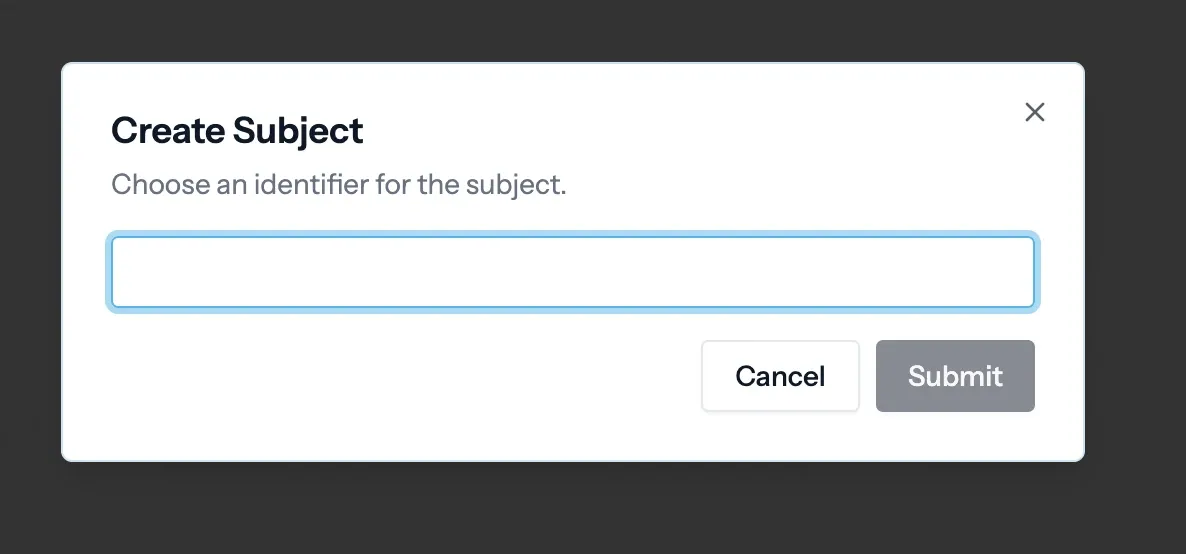Focus the subject identifier text field
The width and height of the screenshot is (1186, 554).
tap(572, 272)
